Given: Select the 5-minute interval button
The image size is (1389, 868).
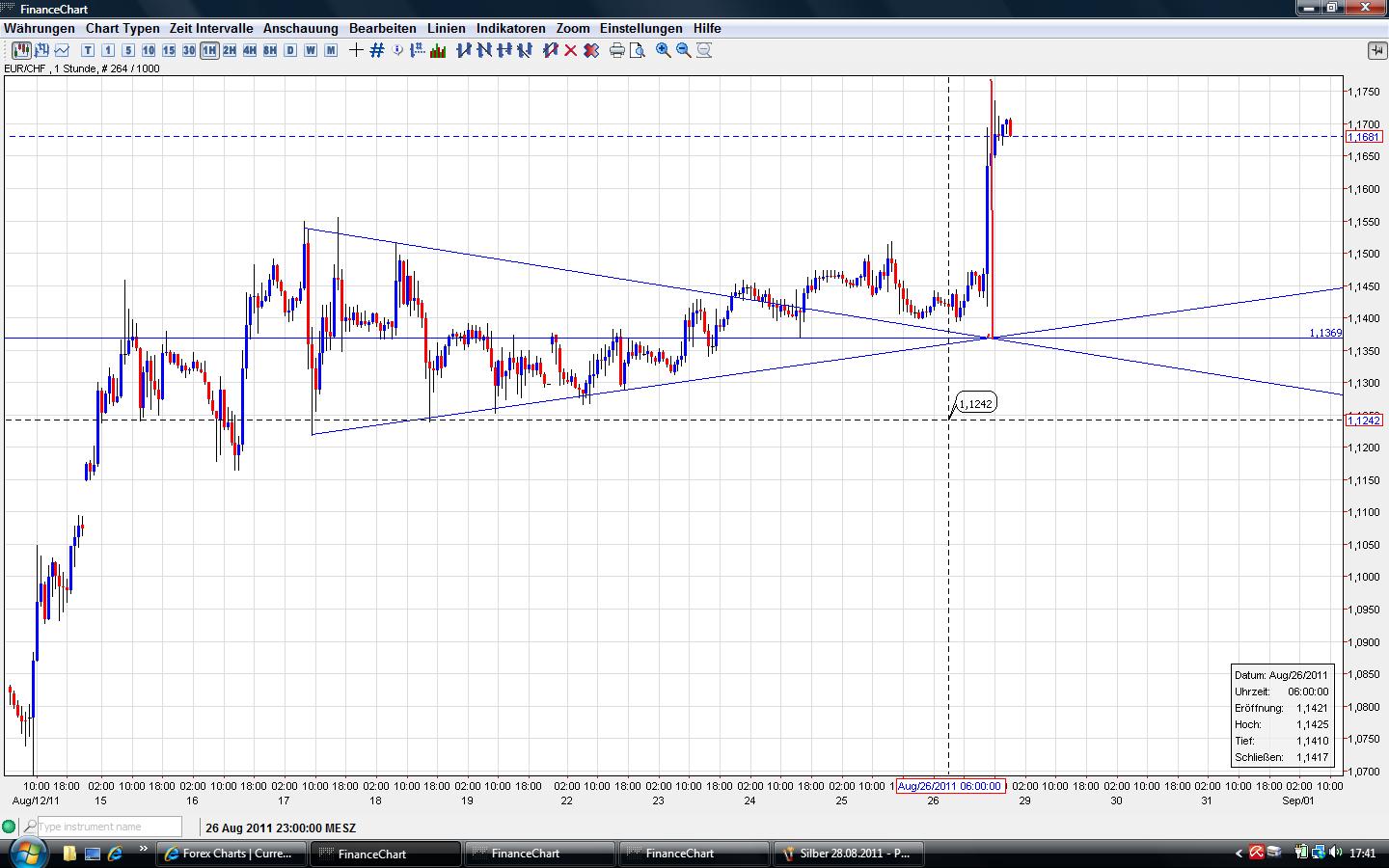Looking at the screenshot, I should (x=128, y=50).
